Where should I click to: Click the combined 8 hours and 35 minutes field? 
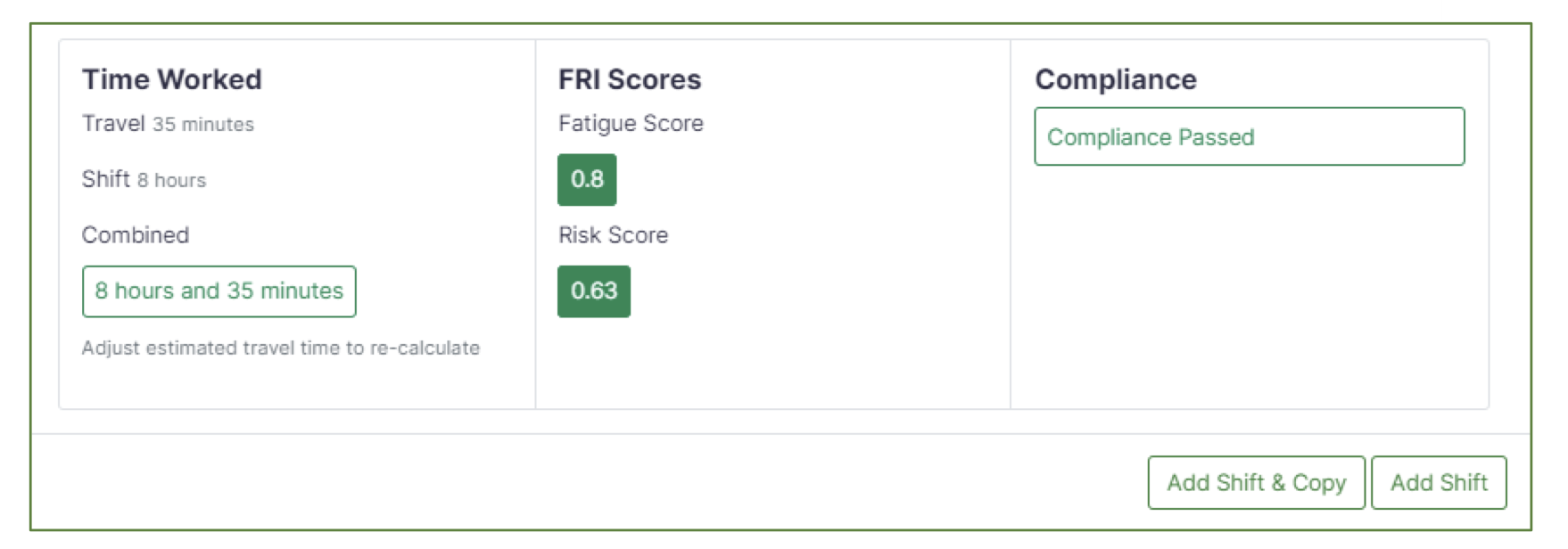click(x=219, y=291)
